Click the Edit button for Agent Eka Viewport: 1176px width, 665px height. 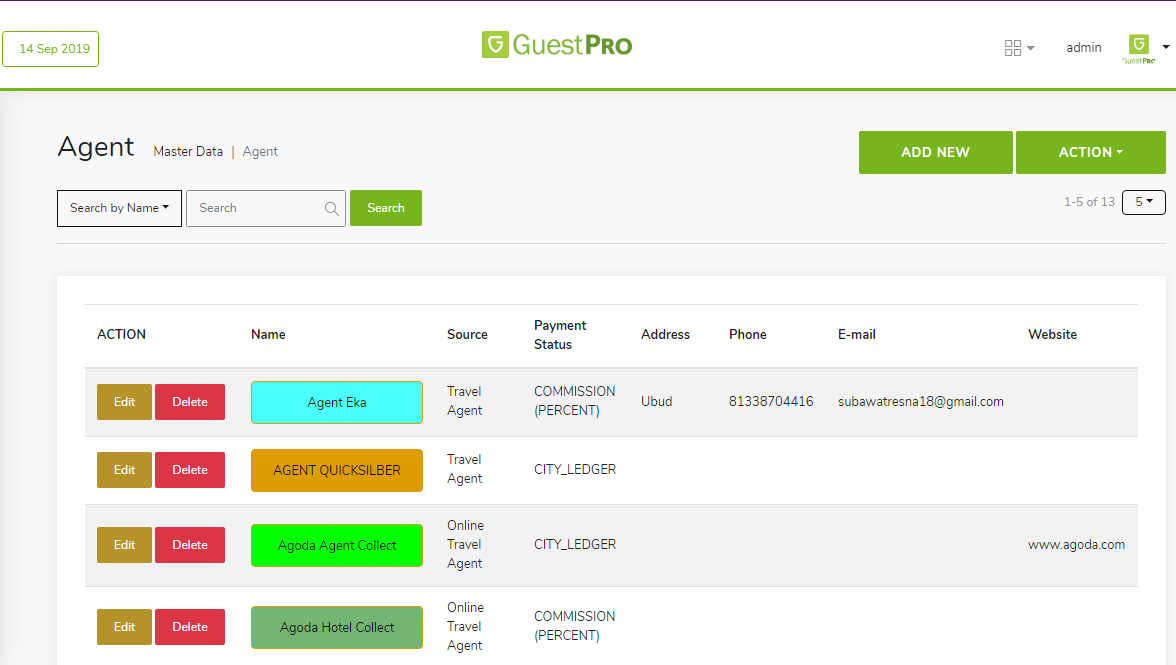coord(124,401)
